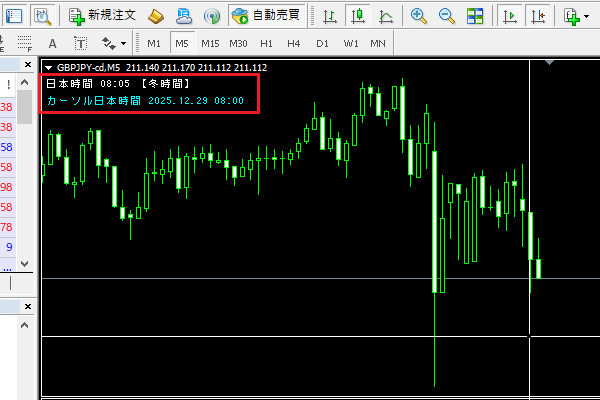Image resolution: width=600 pixels, height=400 pixels.
Task: Click the triangle beside GBPJPY-cd,M5 title
Action: click(x=48, y=68)
